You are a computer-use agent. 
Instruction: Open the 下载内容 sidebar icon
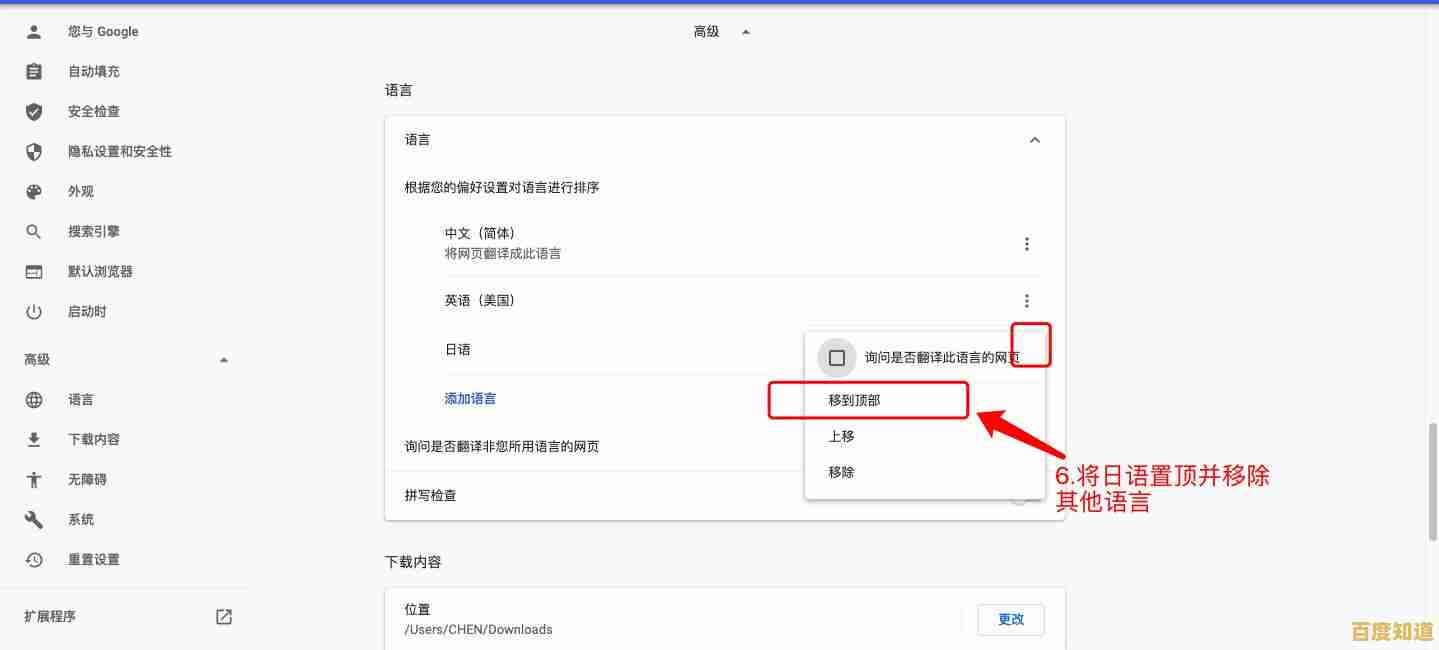33,439
